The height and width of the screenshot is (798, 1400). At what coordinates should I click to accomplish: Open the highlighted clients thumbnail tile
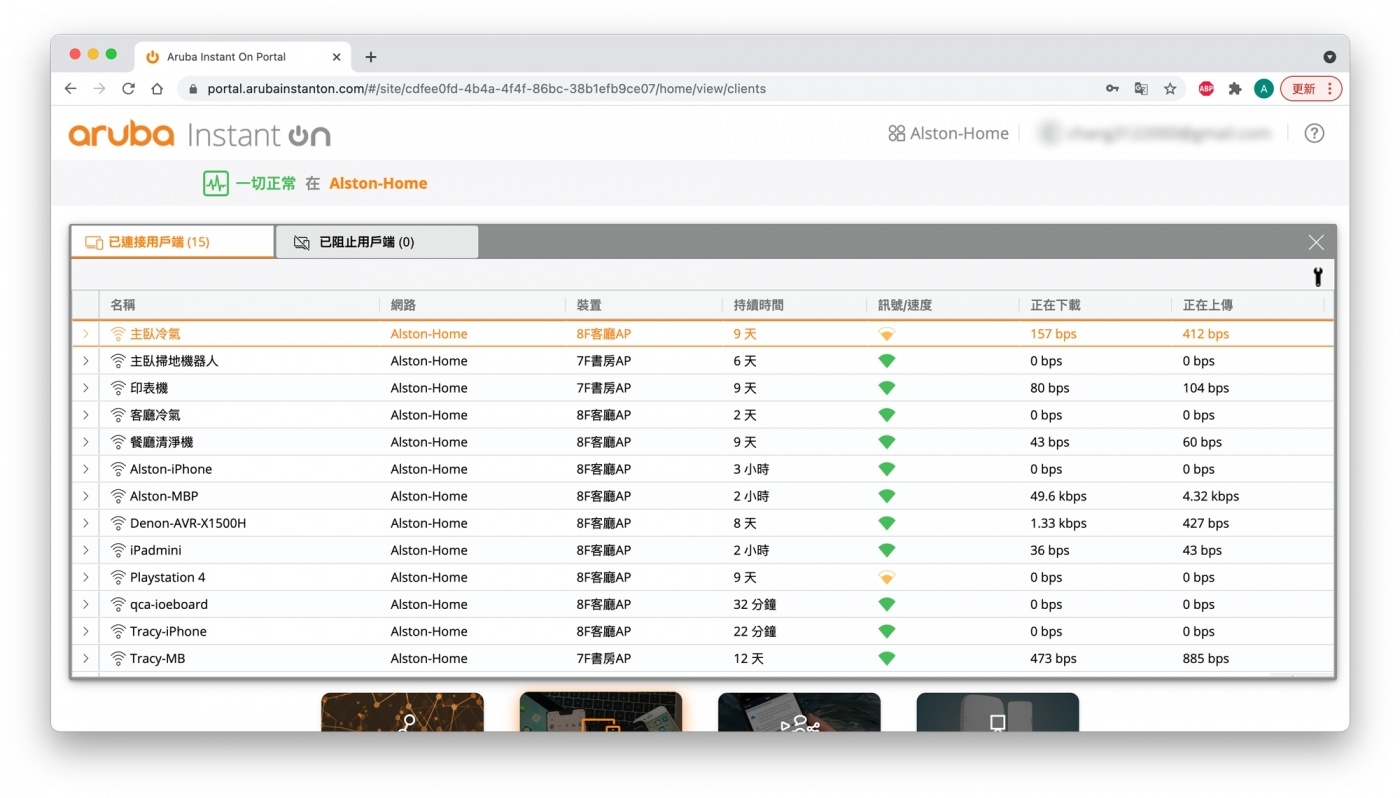pyautogui.click(x=601, y=712)
